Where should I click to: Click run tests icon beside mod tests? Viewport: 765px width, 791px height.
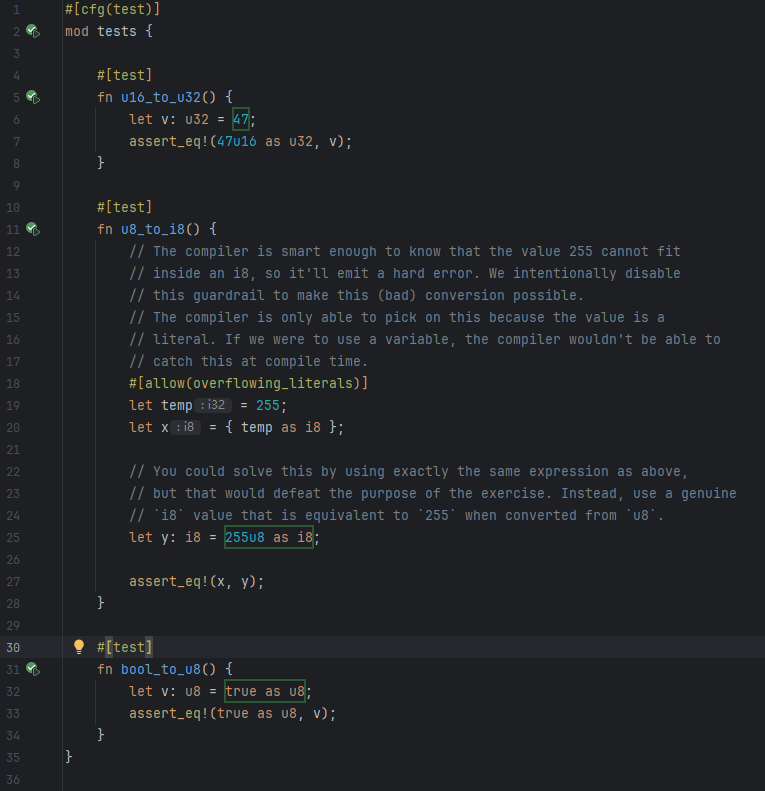32,31
